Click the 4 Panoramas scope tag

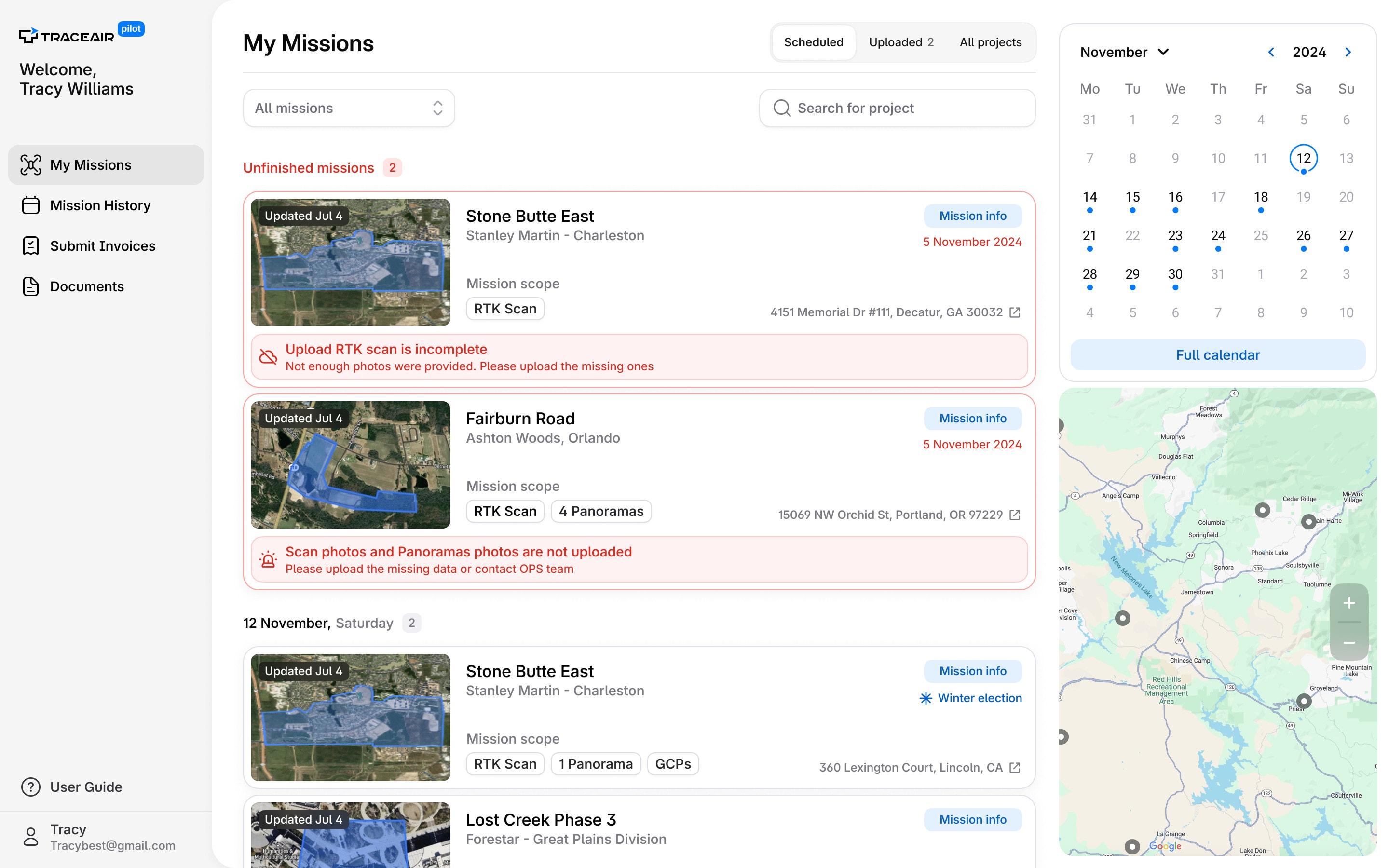click(x=601, y=512)
